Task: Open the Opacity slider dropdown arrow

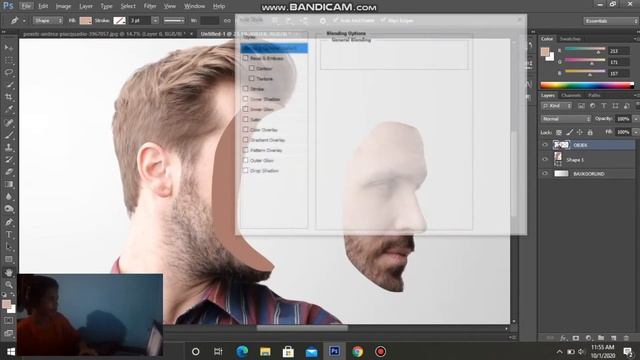Action: pyautogui.click(x=636, y=119)
